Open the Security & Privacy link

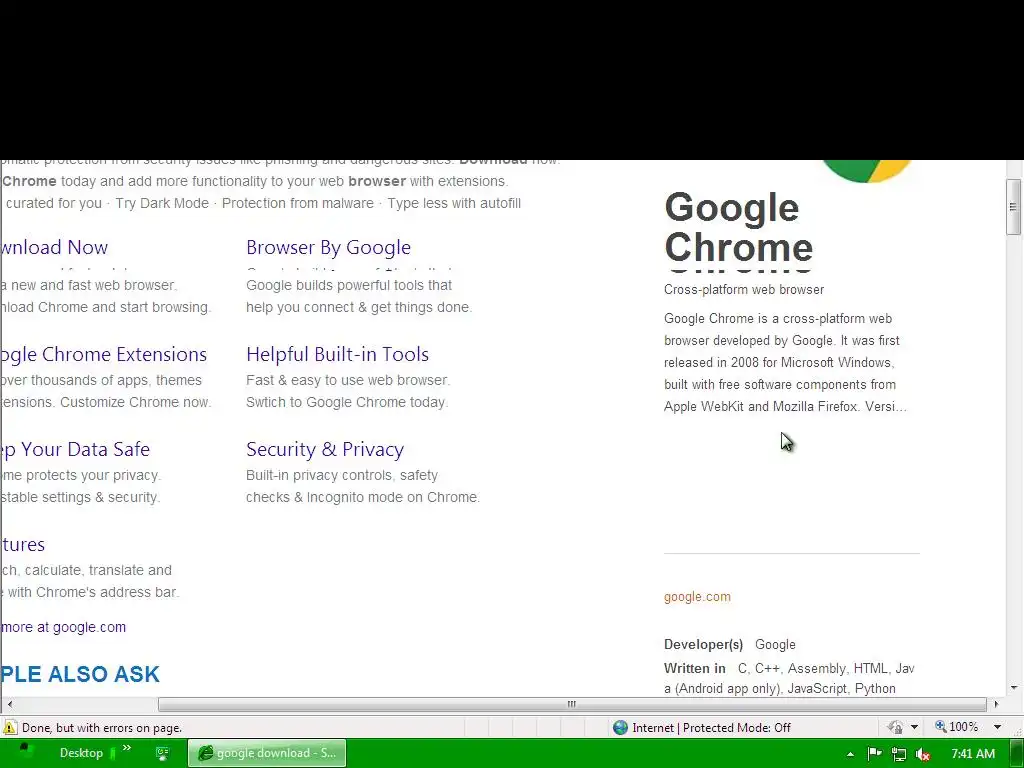pyautogui.click(x=325, y=449)
